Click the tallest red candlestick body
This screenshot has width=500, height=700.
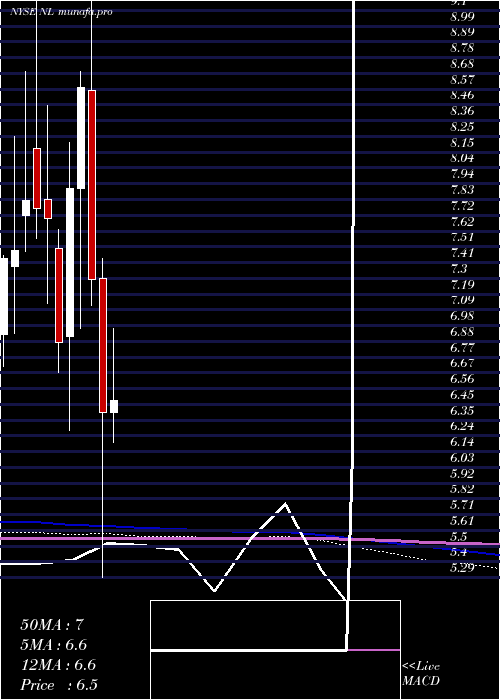(92, 185)
